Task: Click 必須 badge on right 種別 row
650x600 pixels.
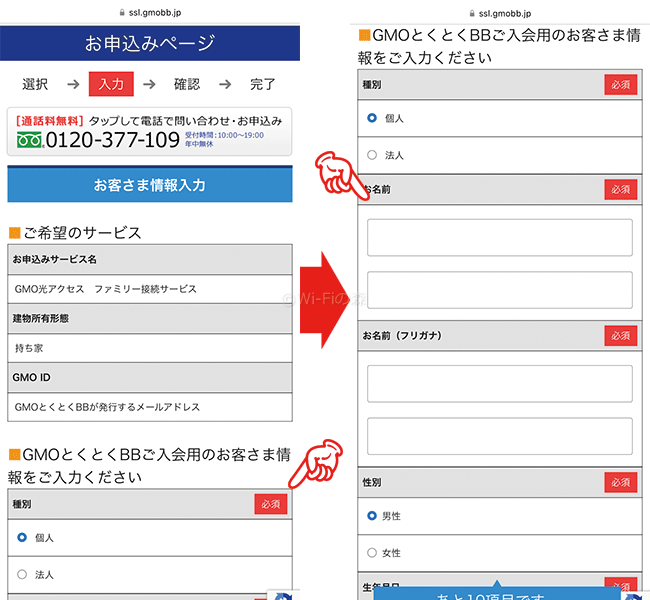Action: (x=621, y=85)
